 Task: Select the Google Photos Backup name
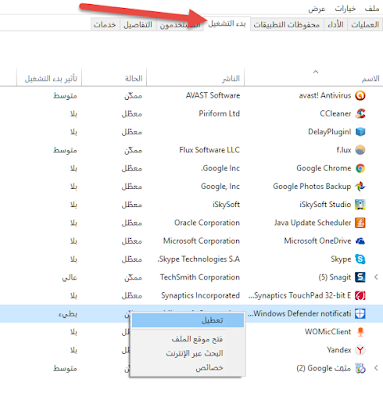312,186
